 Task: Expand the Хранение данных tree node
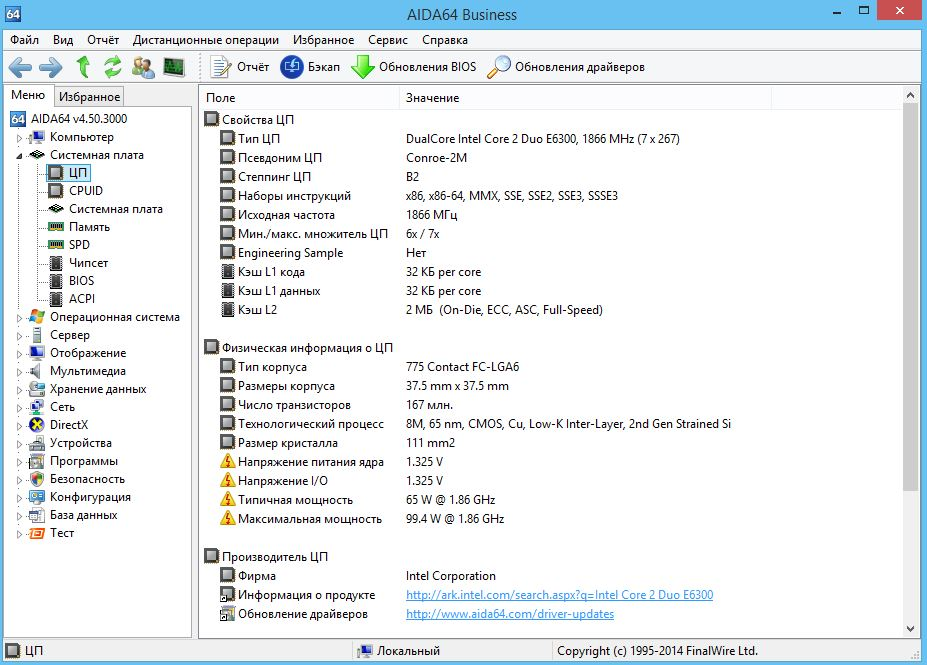(20, 390)
